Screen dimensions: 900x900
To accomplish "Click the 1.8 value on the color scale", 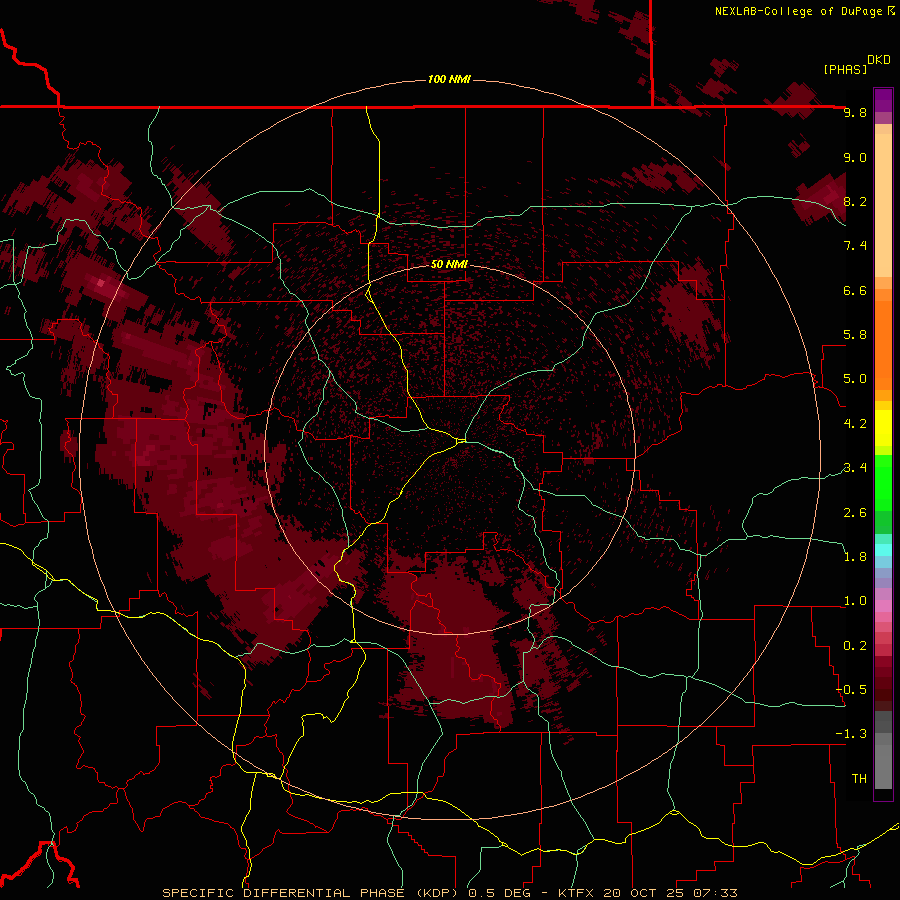I will [x=855, y=557].
